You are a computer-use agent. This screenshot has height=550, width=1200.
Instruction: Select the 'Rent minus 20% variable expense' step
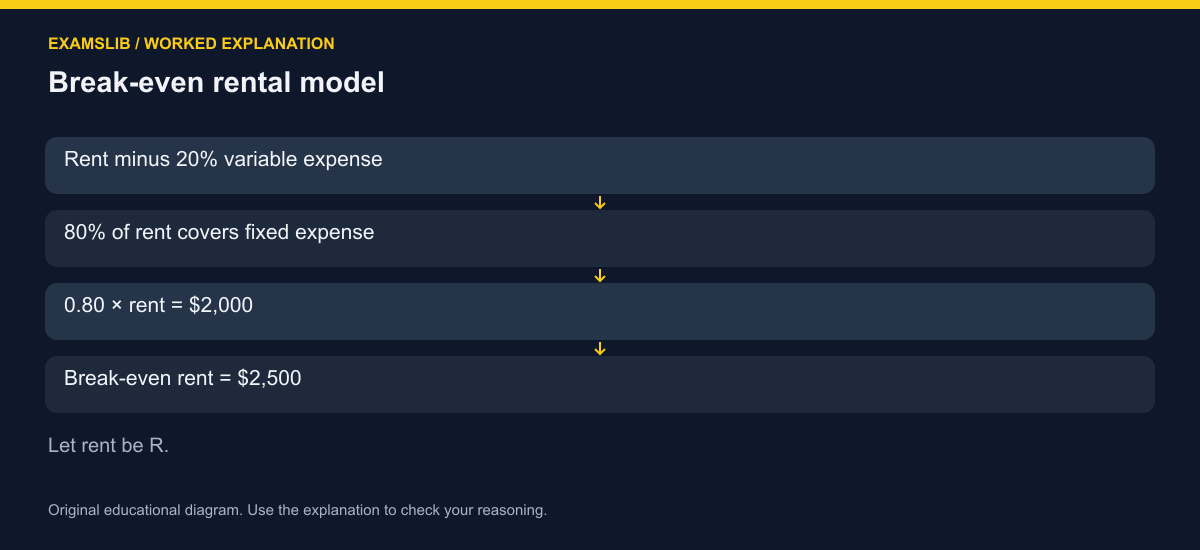[x=600, y=165]
